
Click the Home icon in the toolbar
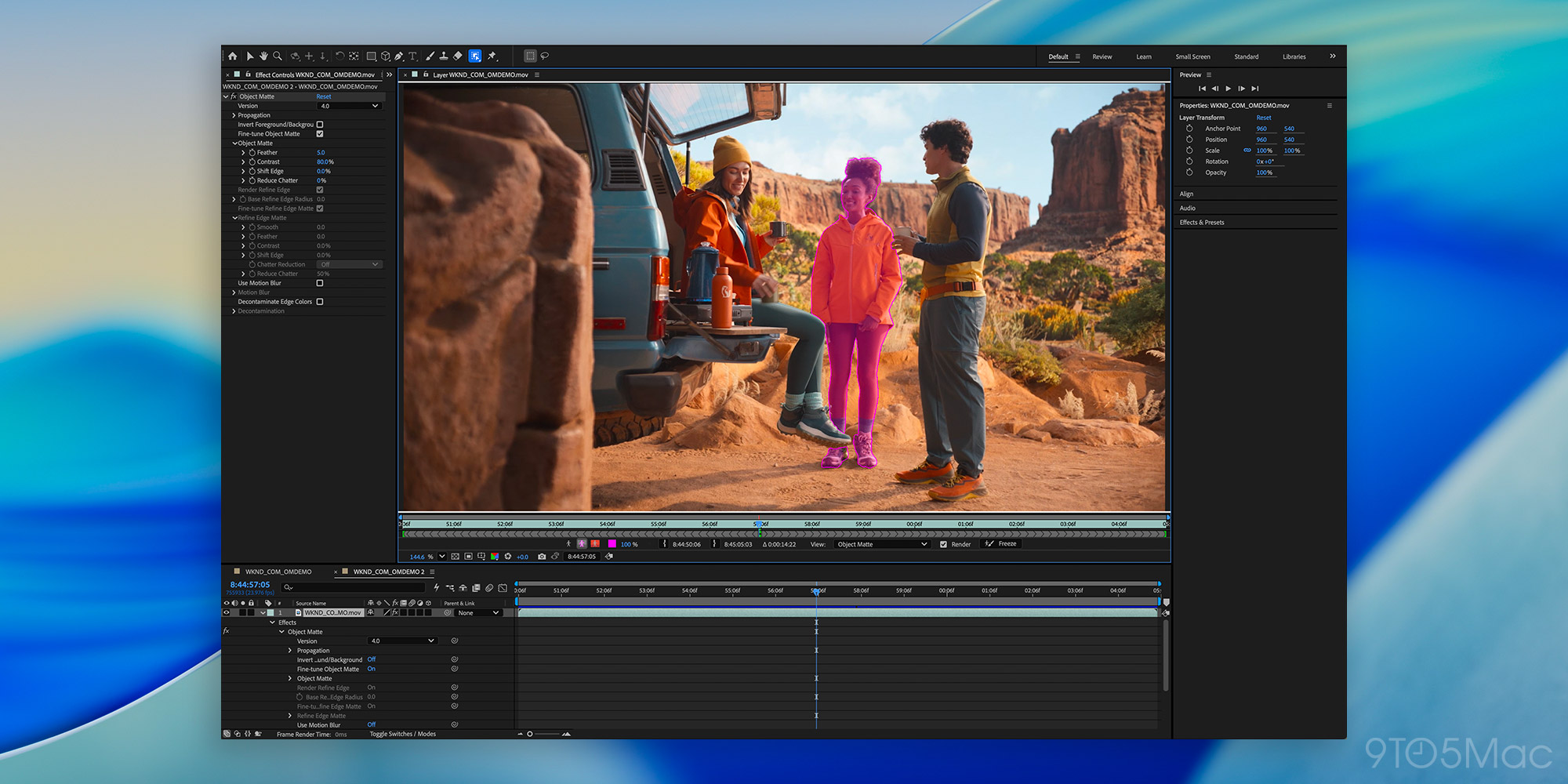233,56
